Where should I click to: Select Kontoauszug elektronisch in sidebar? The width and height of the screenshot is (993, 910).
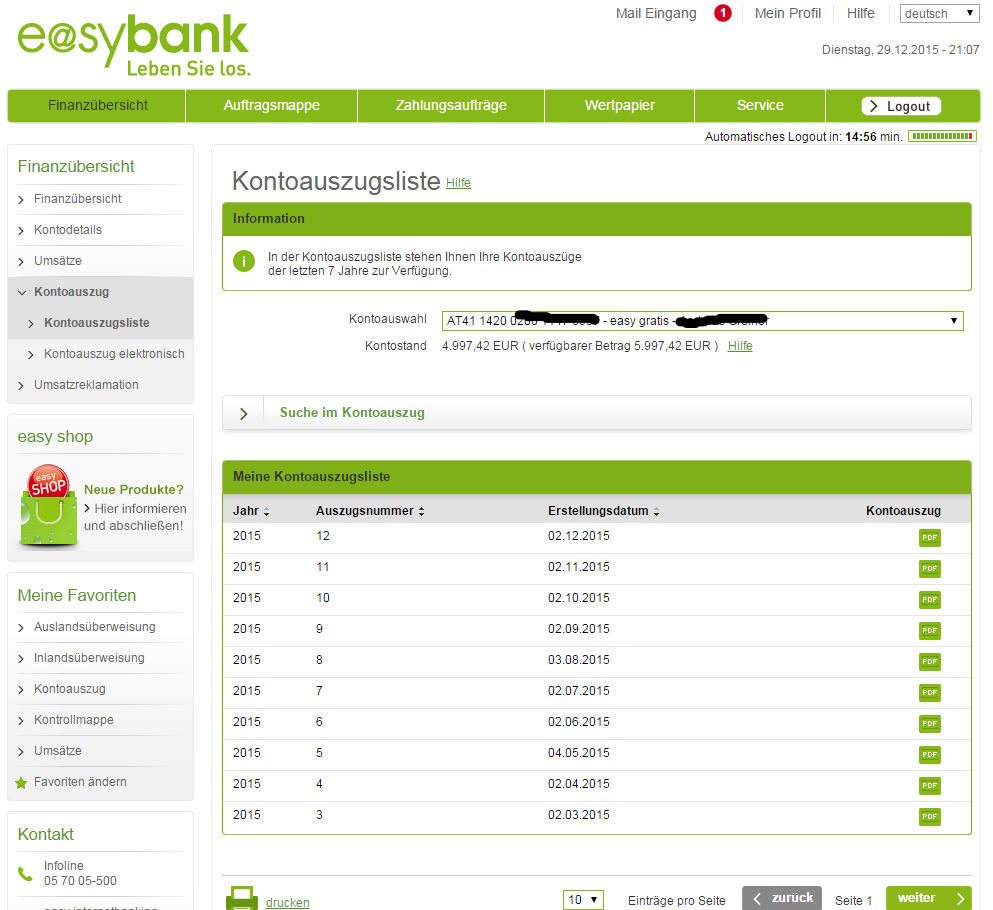tap(114, 354)
